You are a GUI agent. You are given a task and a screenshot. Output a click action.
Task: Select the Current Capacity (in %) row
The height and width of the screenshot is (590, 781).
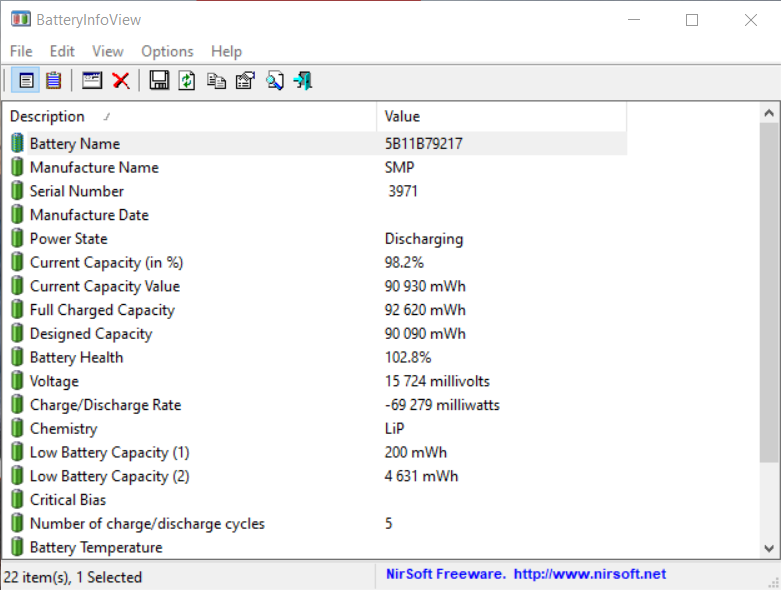click(318, 262)
